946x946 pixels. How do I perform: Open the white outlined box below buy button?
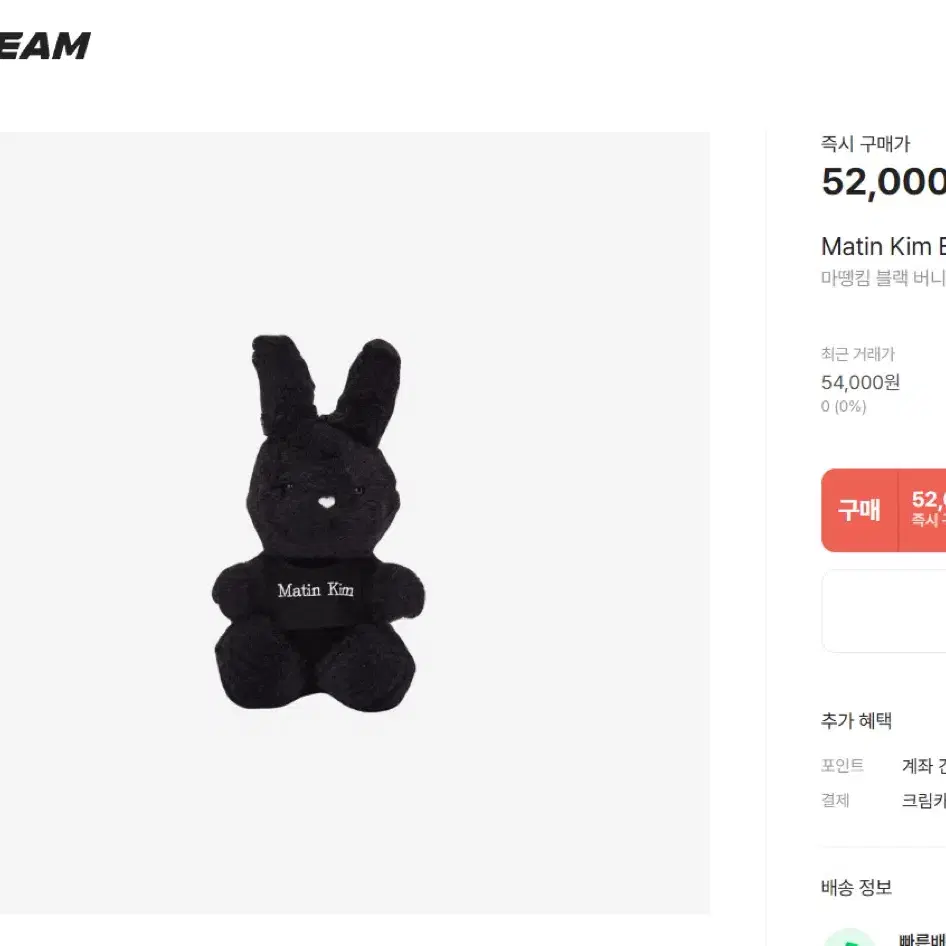(x=883, y=611)
